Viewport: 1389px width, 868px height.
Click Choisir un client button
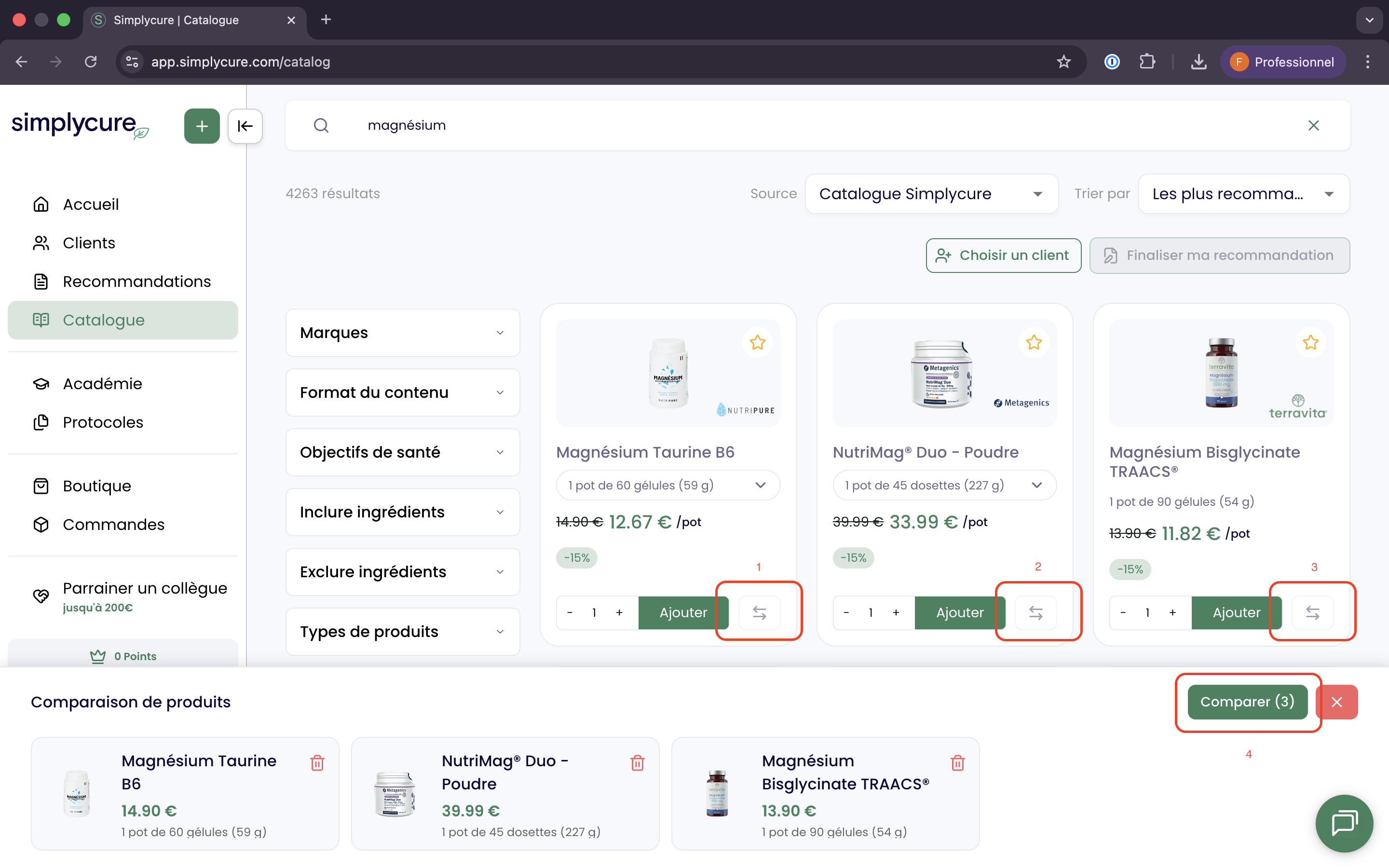click(x=1003, y=256)
